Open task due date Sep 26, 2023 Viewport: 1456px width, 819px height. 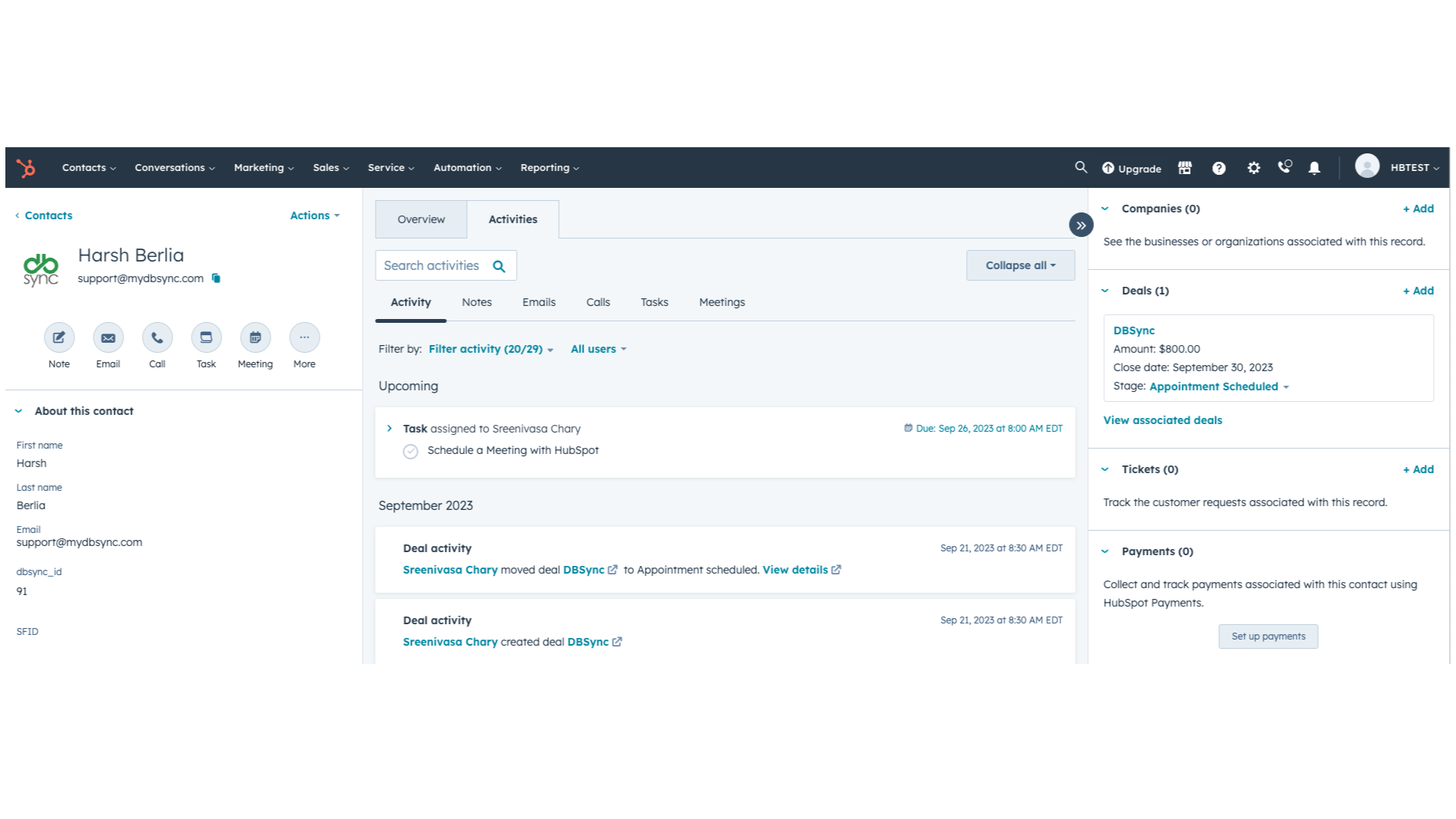[x=984, y=429]
